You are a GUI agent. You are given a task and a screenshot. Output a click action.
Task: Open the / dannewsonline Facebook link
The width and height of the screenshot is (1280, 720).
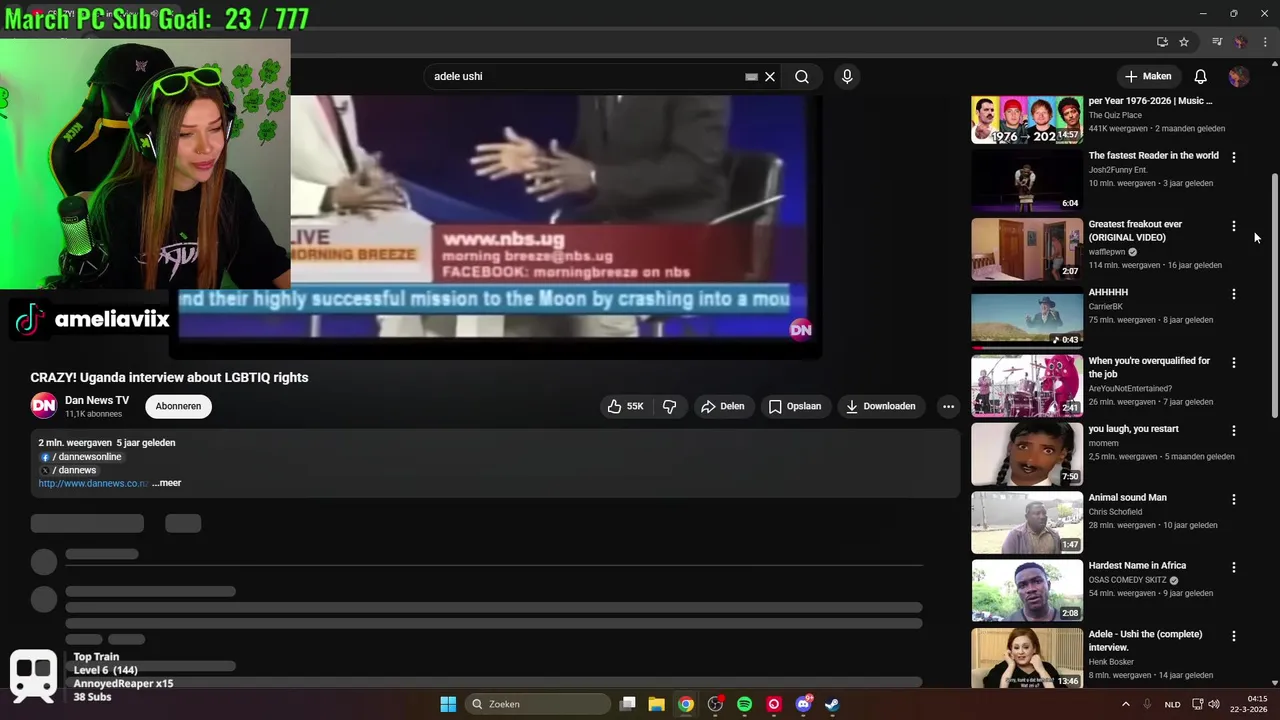[x=80, y=457]
